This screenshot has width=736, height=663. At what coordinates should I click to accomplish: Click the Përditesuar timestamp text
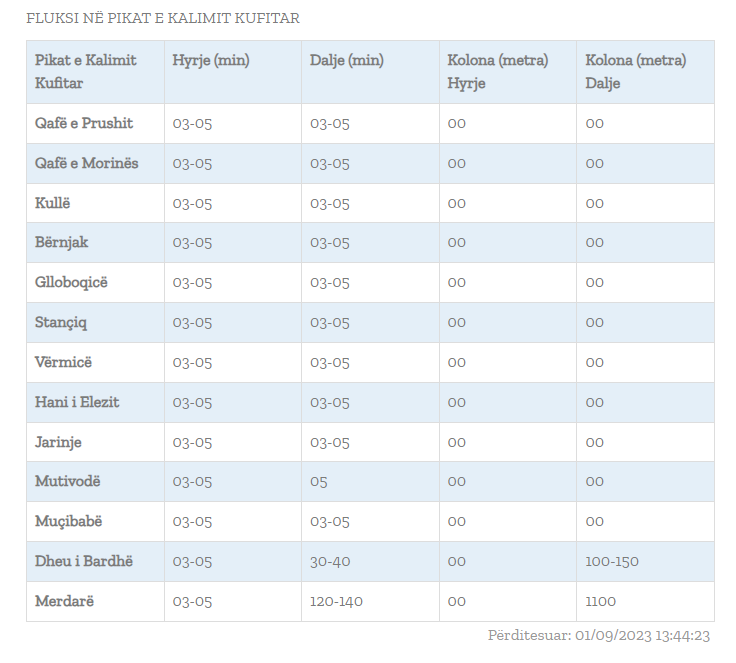pyautogui.click(x=599, y=635)
